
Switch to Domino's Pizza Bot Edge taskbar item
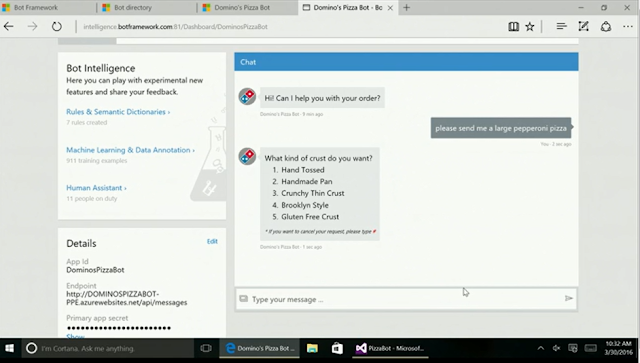tap(260, 348)
